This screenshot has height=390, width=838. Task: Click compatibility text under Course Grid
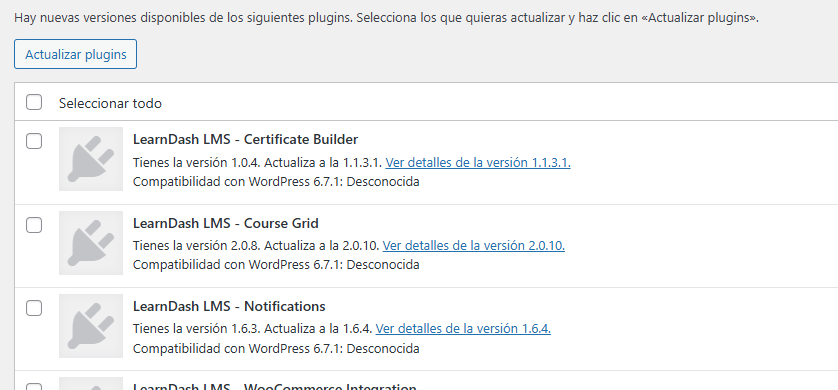[x=276, y=264]
